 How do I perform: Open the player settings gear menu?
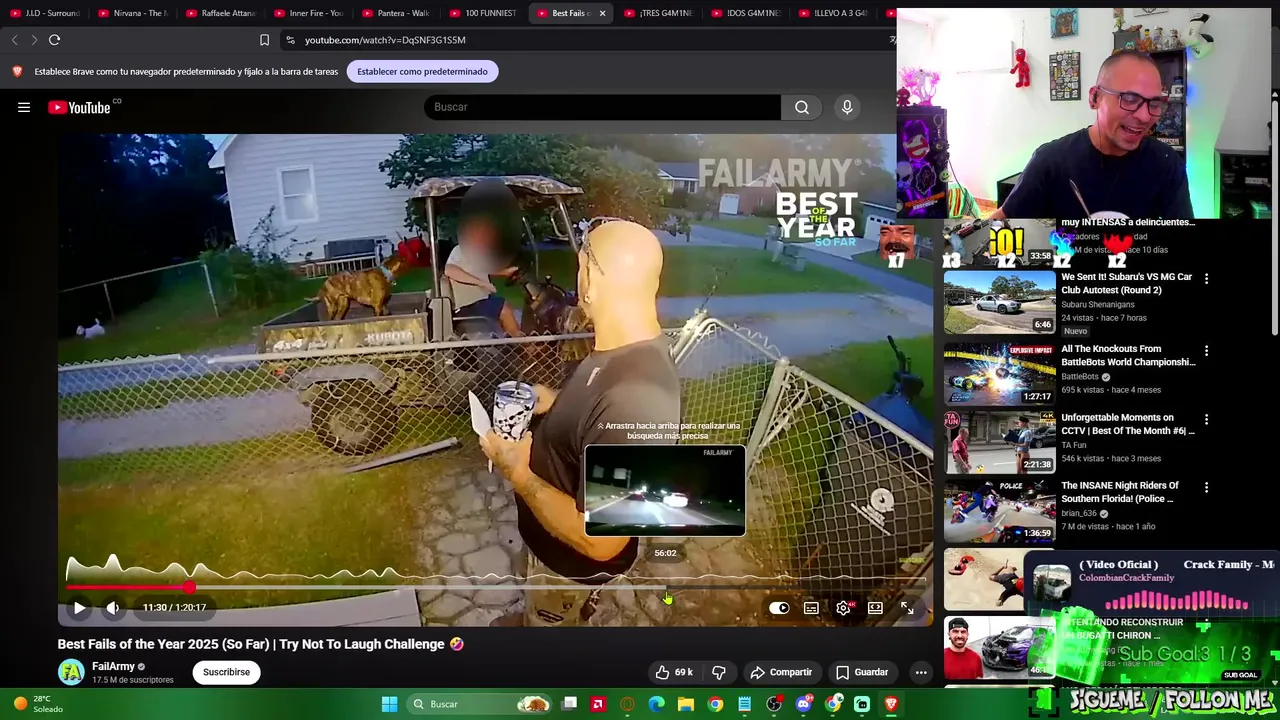844,607
